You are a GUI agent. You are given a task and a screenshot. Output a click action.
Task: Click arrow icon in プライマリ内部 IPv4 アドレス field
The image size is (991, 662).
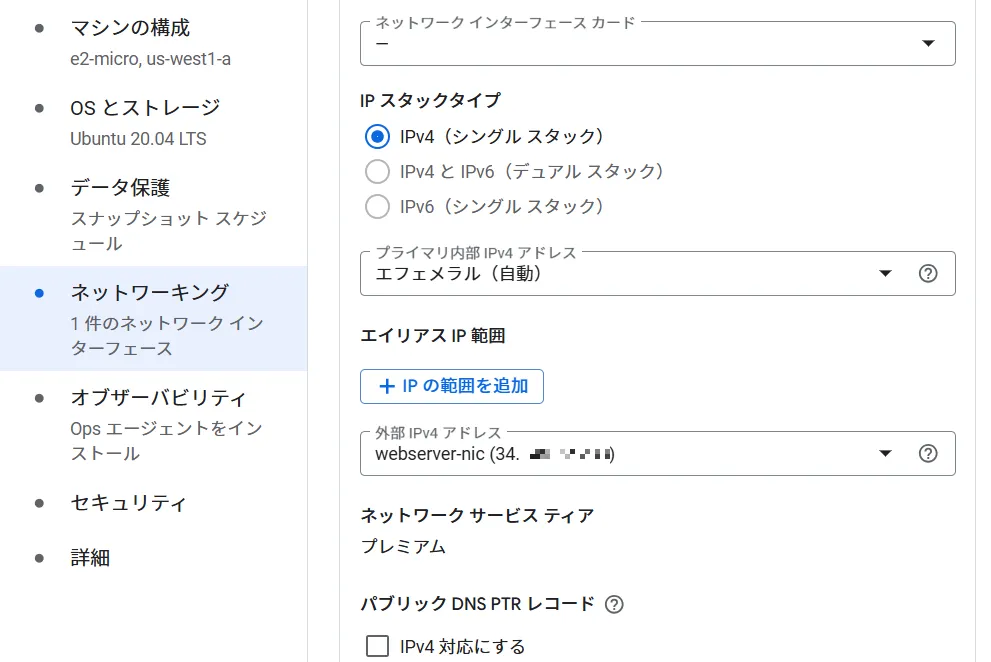coord(885,274)
